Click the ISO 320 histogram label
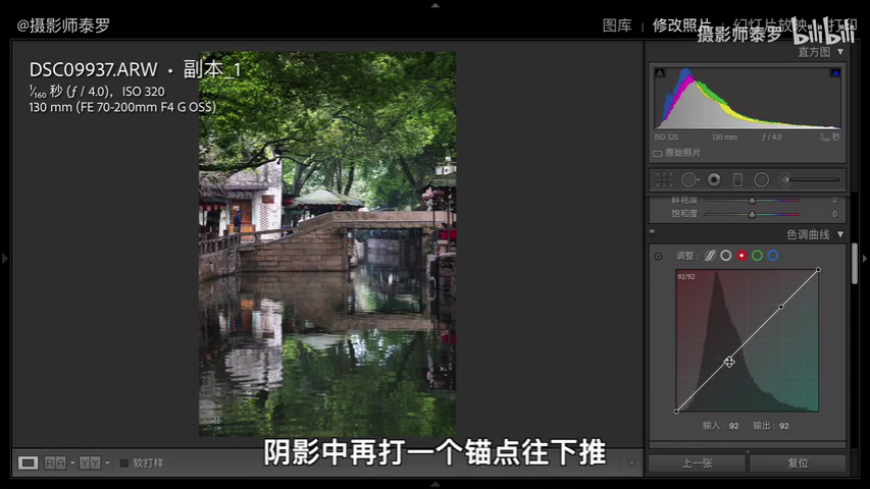The image size is (870, 489). pos(666,137)
